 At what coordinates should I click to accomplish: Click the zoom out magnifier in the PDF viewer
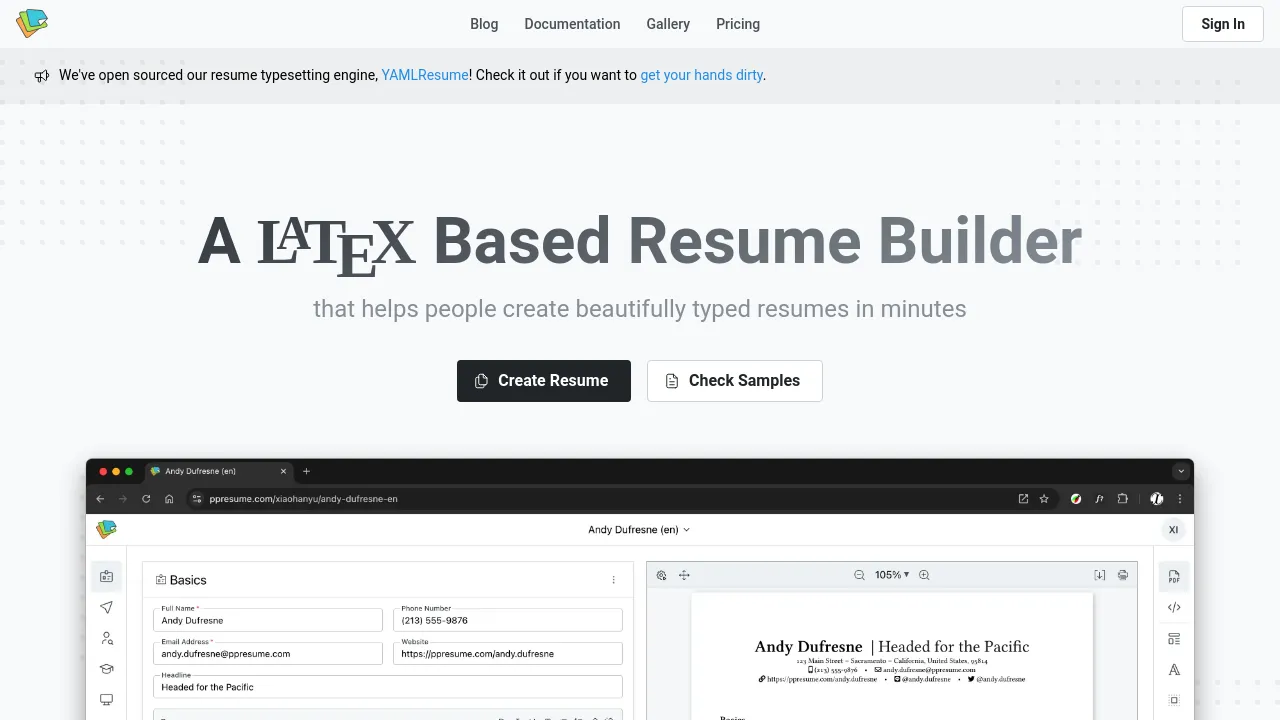click(859, 575)
